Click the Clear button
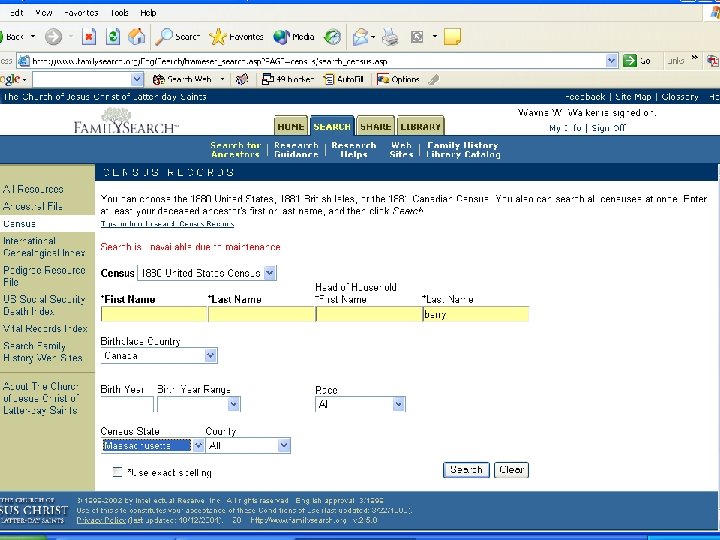Image resolution: width=720 pixels, height=540 pixels. [x=511, y=470]
